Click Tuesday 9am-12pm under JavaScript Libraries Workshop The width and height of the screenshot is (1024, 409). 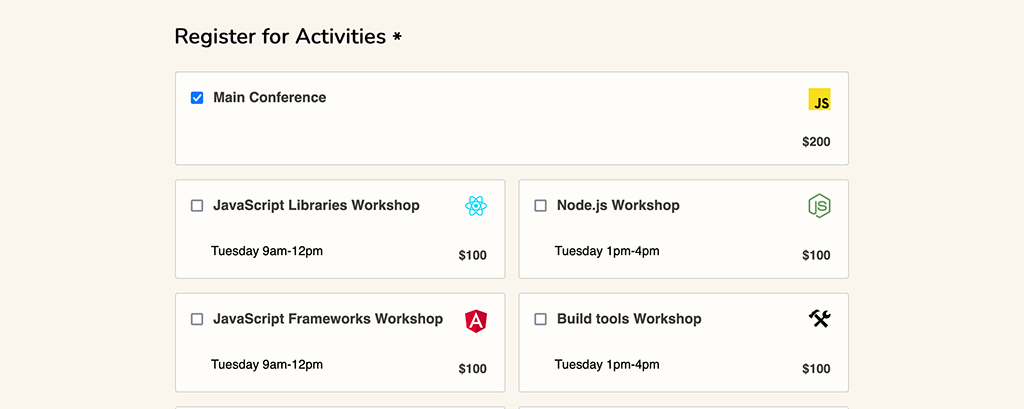pos(266,251)
